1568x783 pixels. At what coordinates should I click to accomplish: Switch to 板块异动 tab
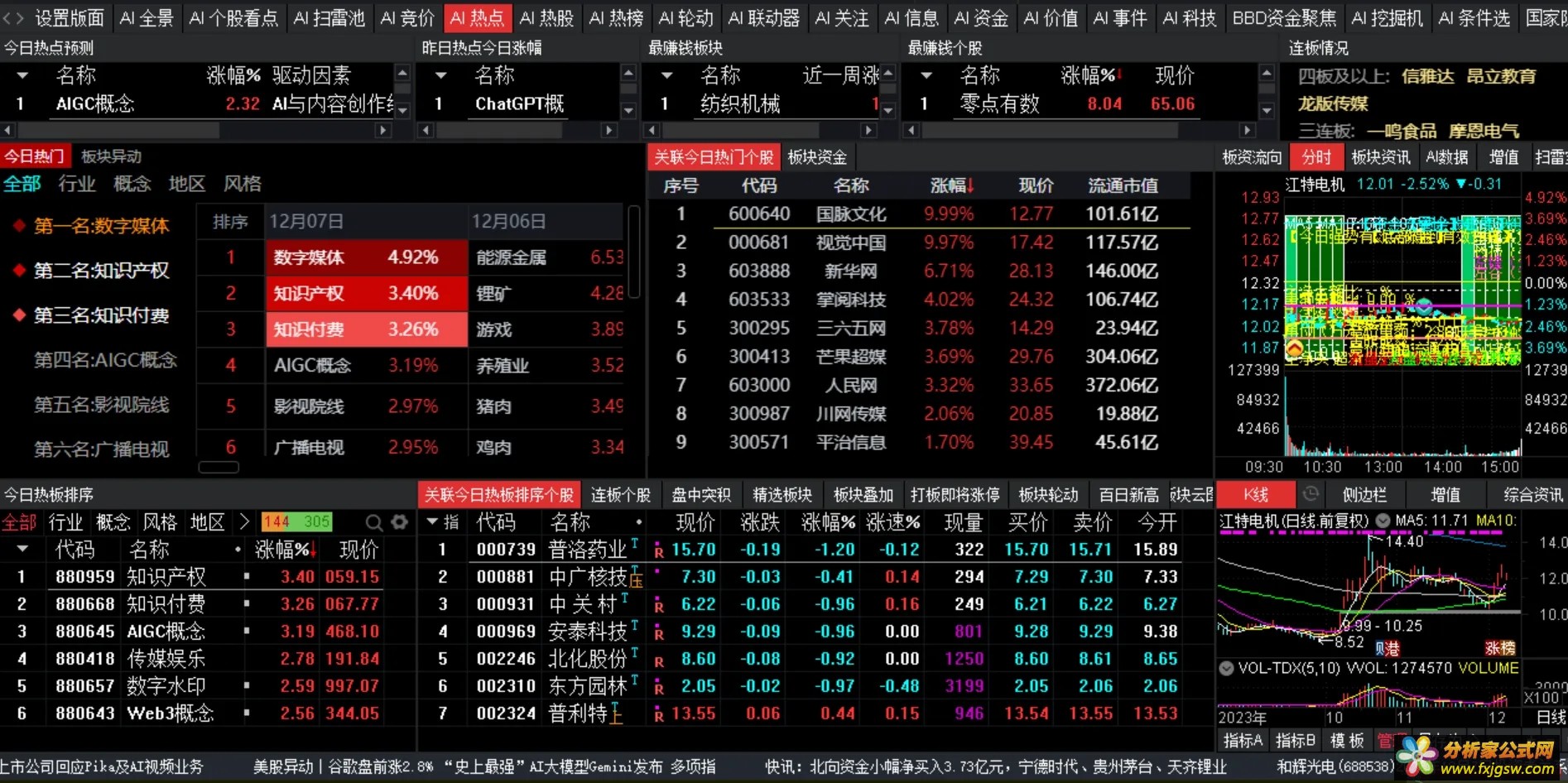click(x=111, y=156)
